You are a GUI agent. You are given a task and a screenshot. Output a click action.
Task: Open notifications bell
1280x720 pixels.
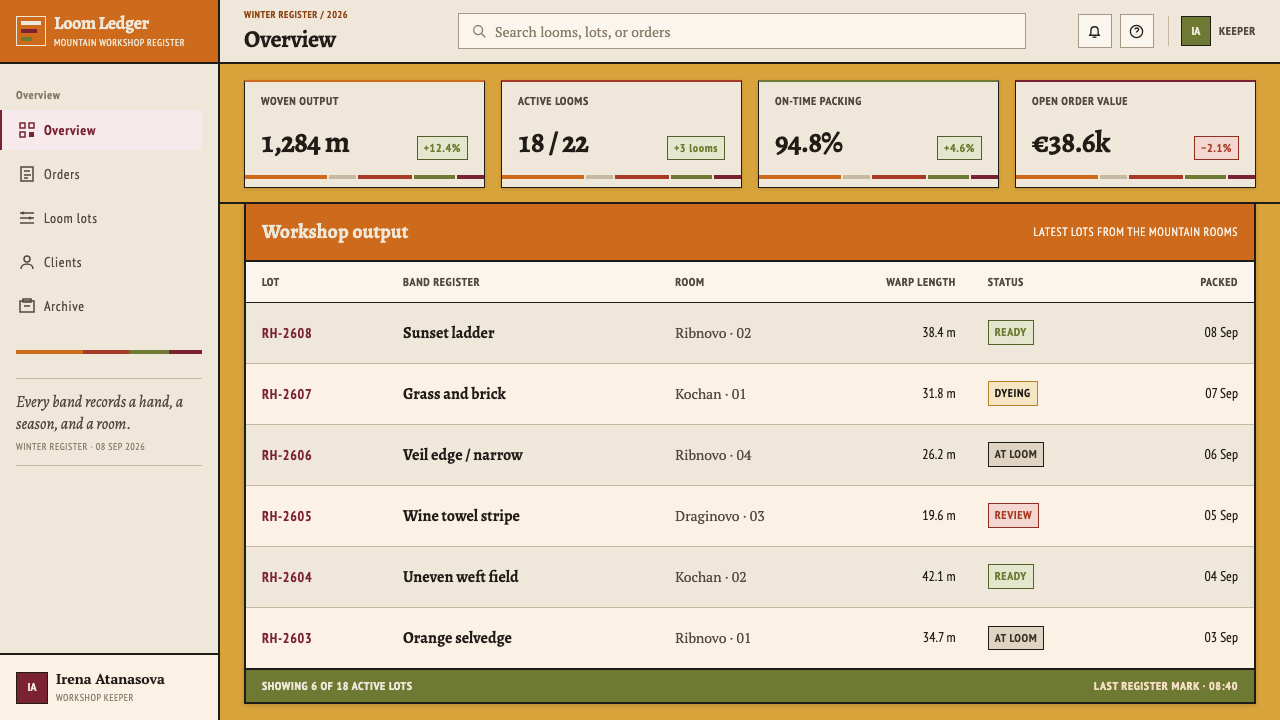point(1095,31)
